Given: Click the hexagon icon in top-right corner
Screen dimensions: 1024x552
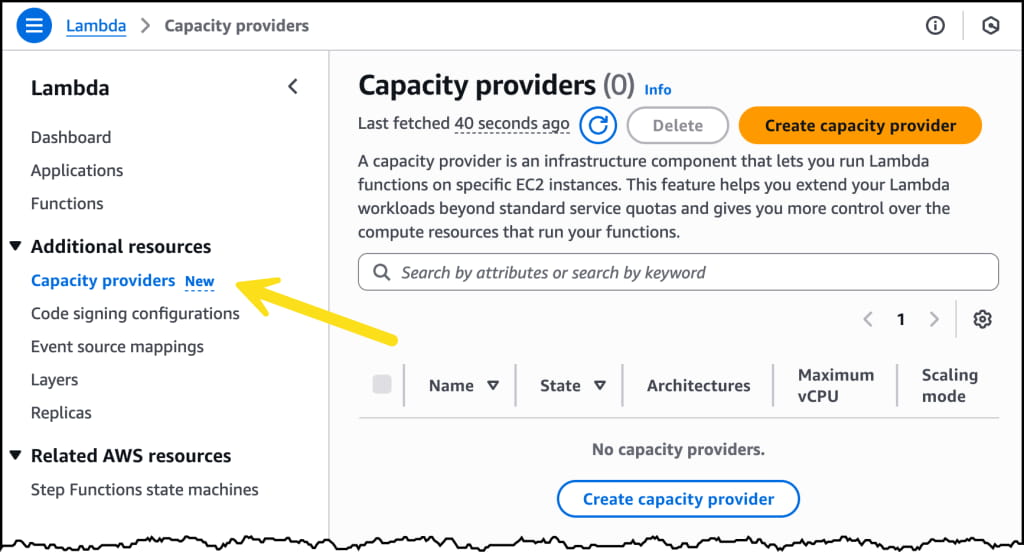Looking at the screenshot, I should point(990,26).
